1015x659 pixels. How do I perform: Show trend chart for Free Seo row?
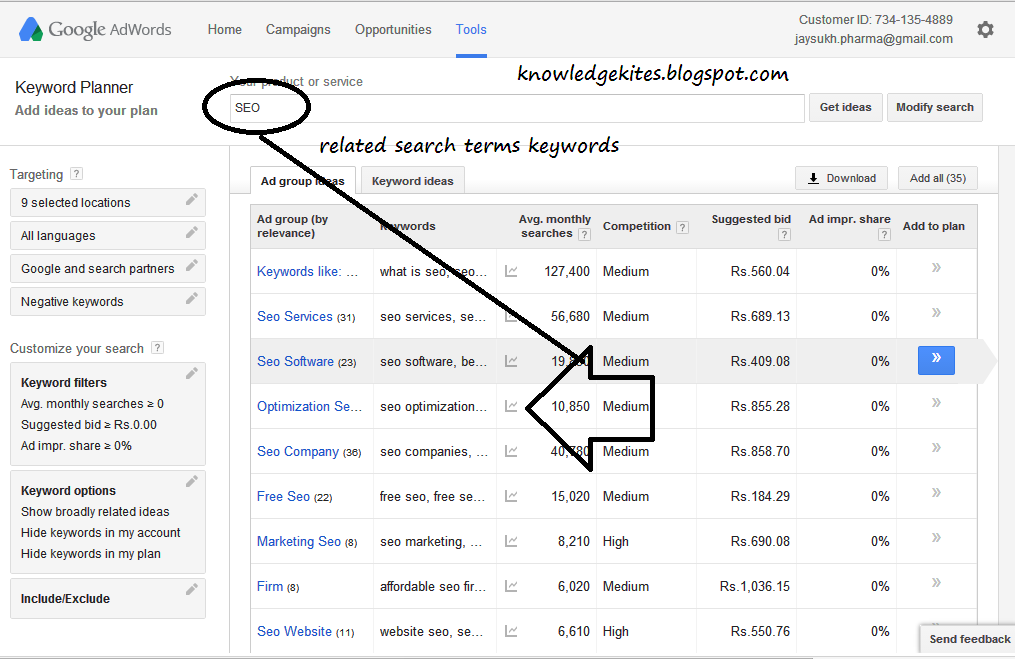[x=511, y=497]
